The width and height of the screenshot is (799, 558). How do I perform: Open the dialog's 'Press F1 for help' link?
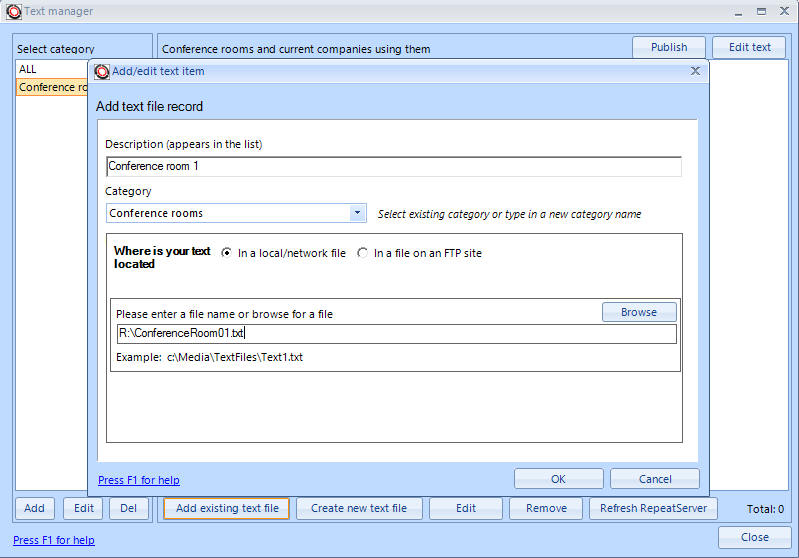pyautogui.click(x=139, y=481)
